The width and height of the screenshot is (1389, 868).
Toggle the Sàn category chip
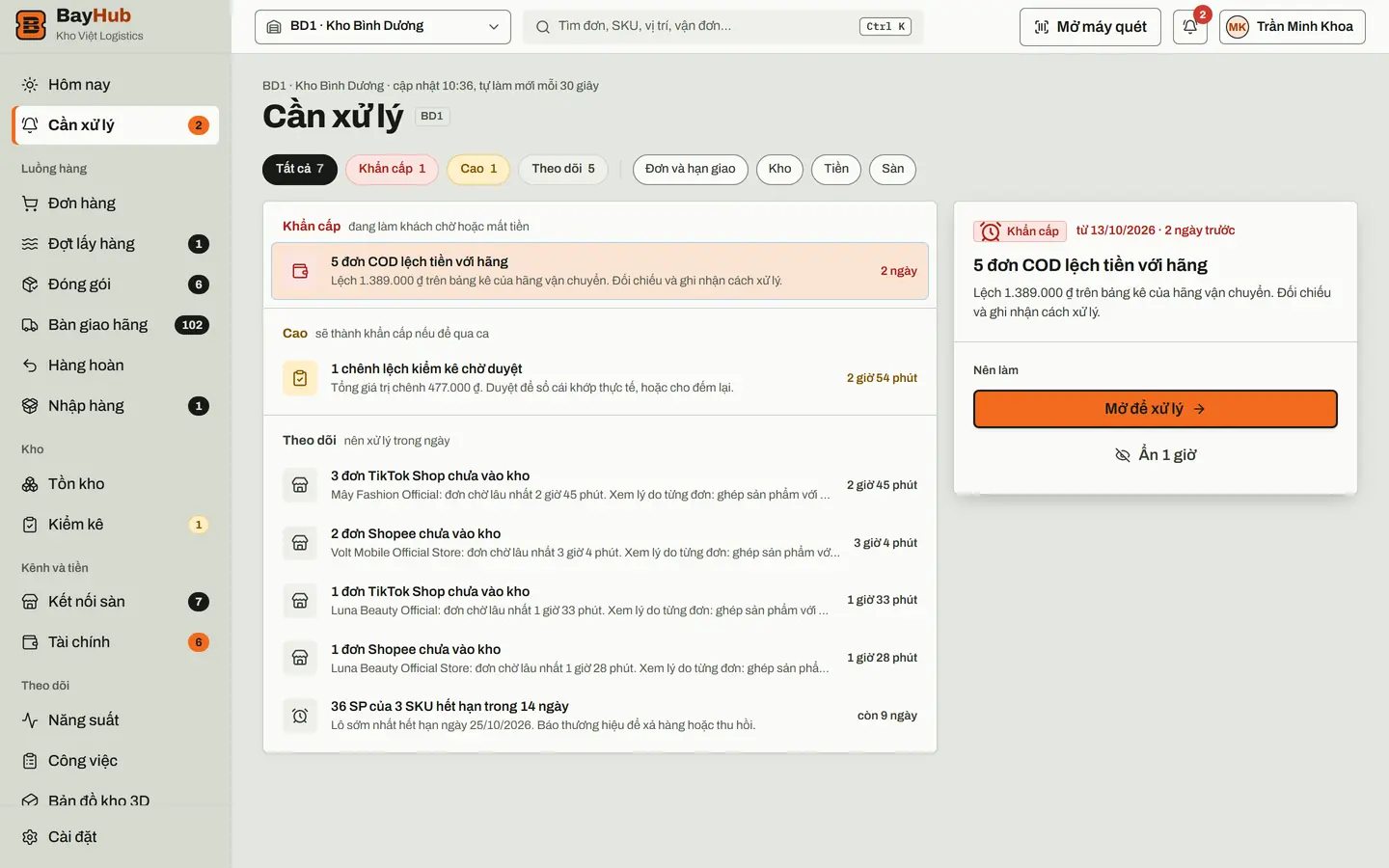(893, 169)
